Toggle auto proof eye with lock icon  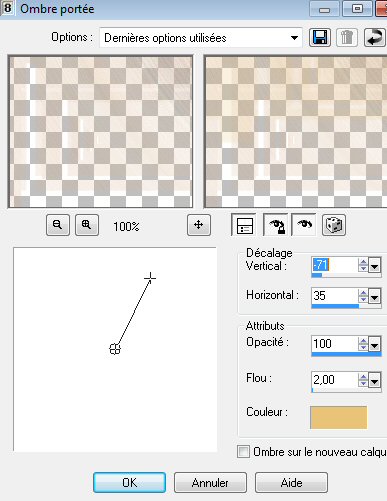pos(276,225)
